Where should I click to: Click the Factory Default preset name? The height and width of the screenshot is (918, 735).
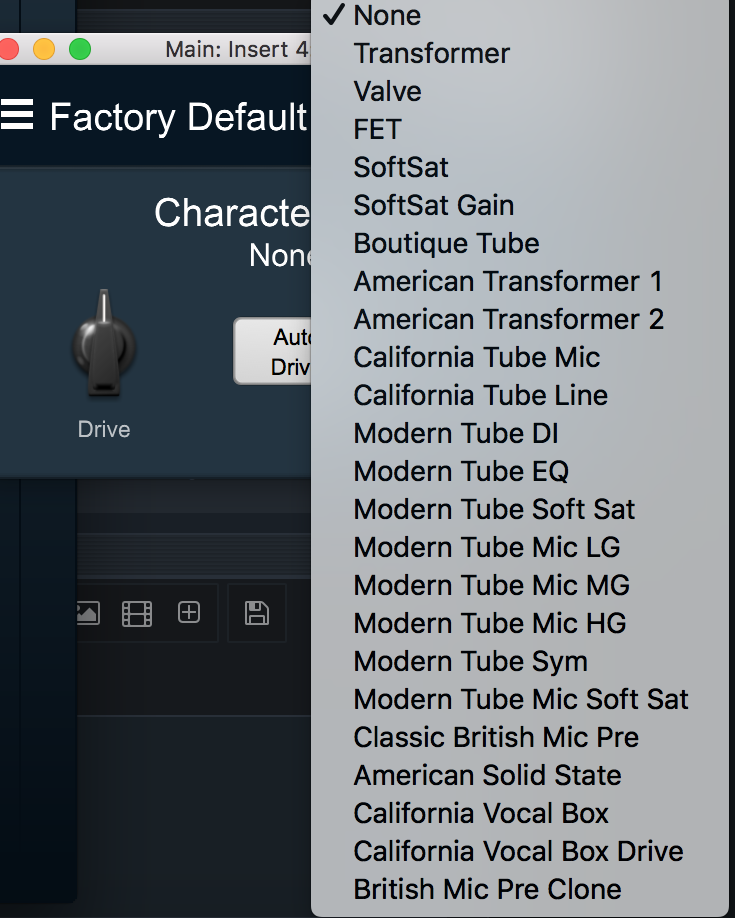pos(178,118)
